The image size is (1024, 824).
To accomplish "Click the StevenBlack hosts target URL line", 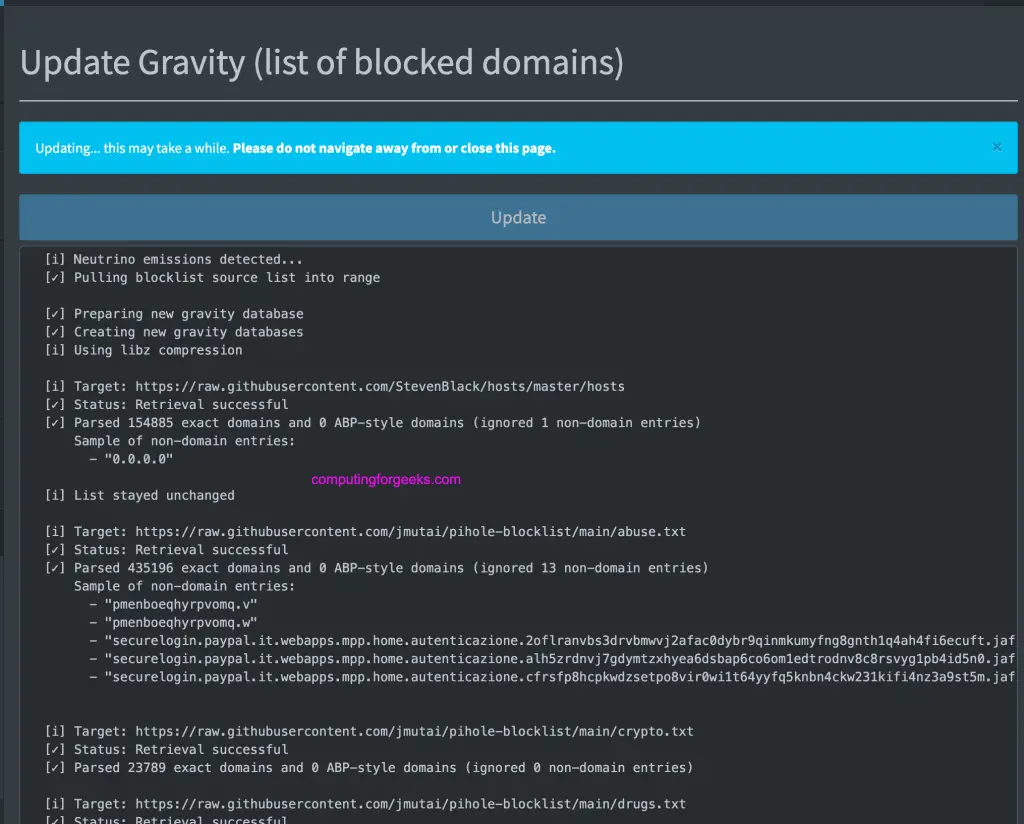I will click(334, 387).
